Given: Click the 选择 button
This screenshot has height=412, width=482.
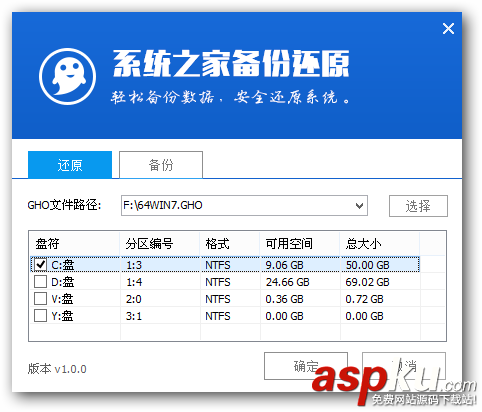Looking at the screenshot, I should pos(418,206).
